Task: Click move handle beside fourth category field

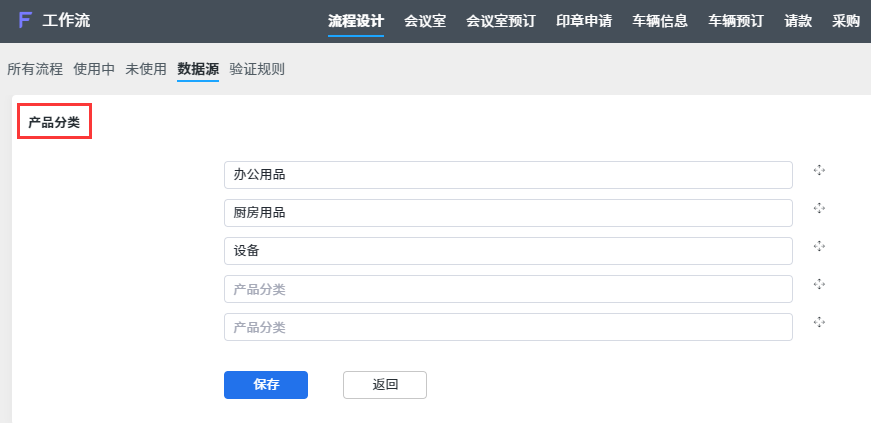Action: (819, 284)
